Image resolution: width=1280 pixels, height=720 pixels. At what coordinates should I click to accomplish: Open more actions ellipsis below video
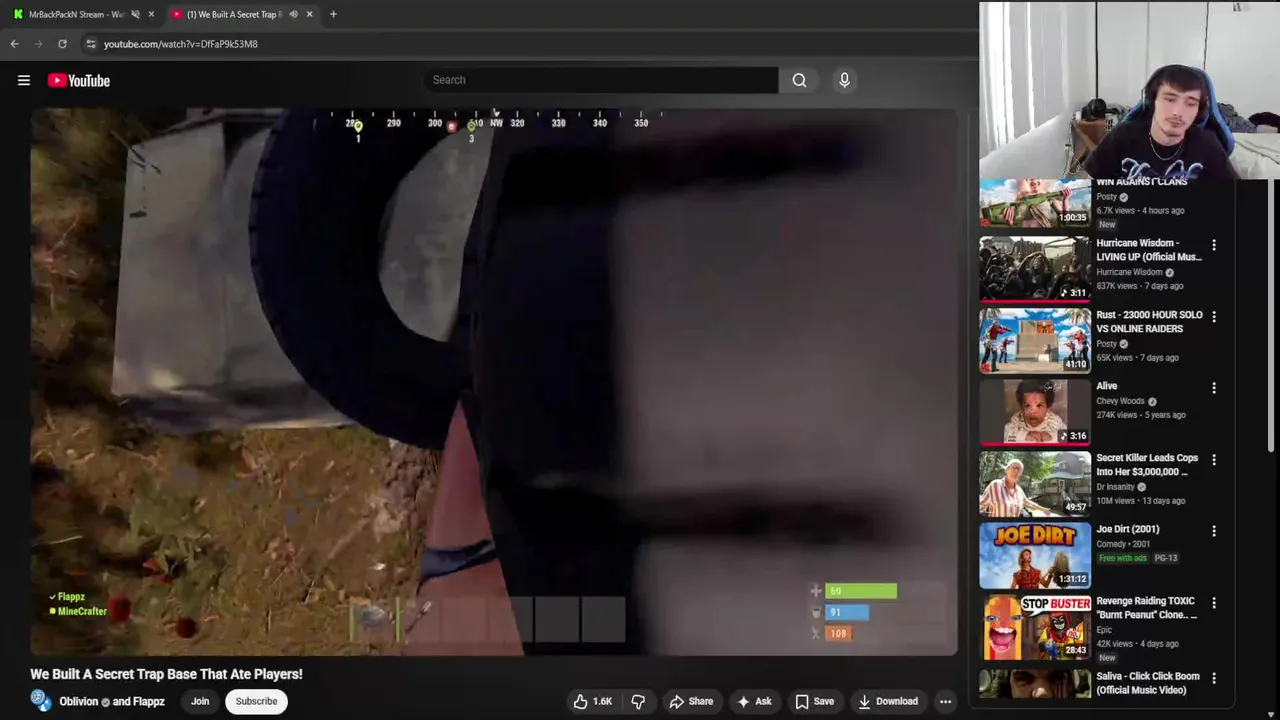[x=945, y=702]
